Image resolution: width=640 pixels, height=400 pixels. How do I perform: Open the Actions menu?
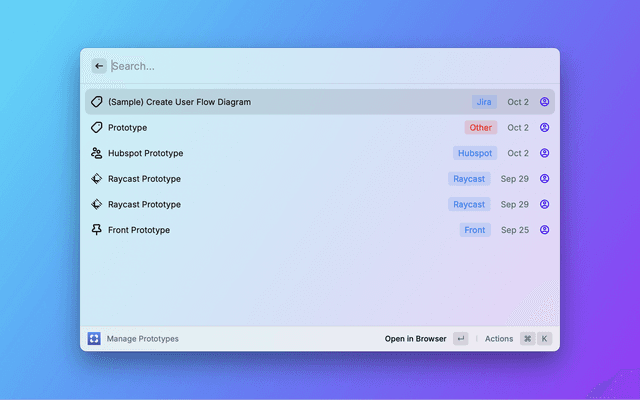click(x=499, y=339)
